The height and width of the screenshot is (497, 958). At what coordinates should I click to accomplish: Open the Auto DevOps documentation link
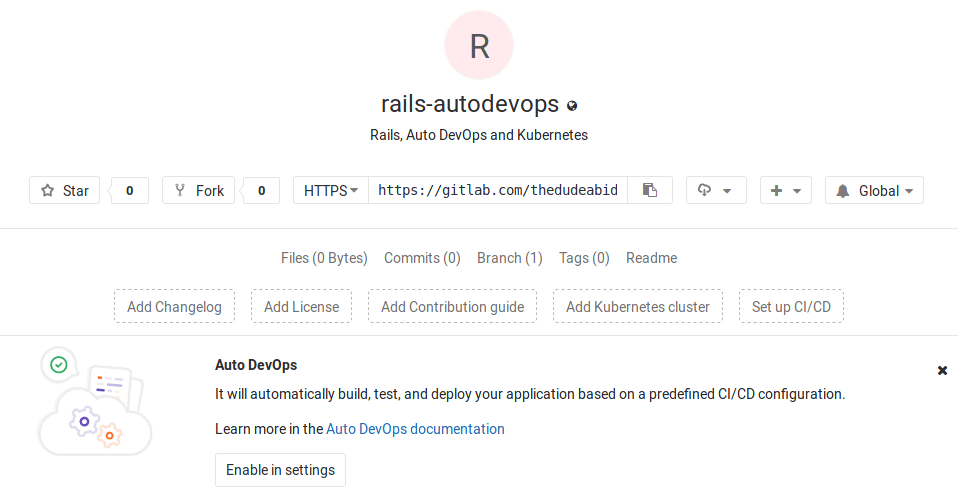[x=415, y=429]
